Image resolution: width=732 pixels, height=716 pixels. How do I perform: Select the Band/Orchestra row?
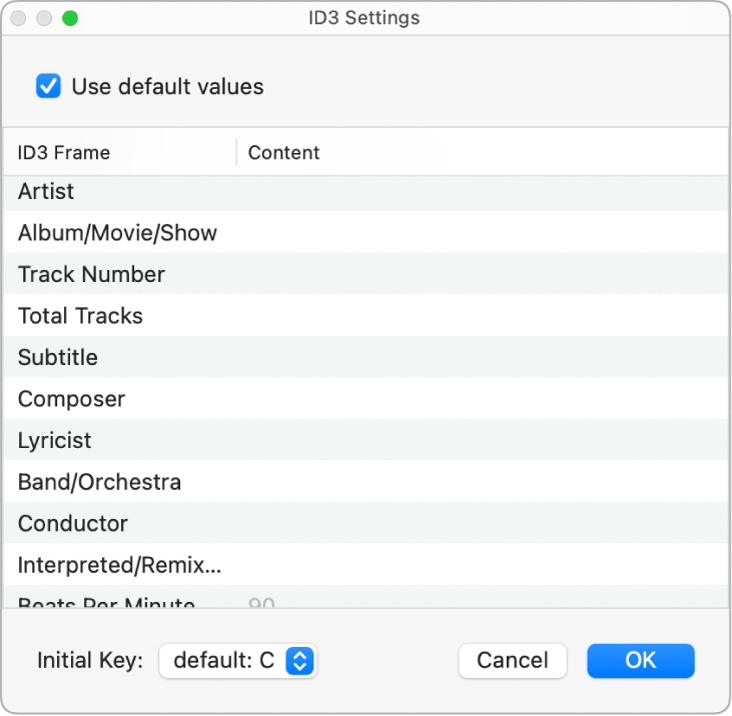[x=99, y=482]
